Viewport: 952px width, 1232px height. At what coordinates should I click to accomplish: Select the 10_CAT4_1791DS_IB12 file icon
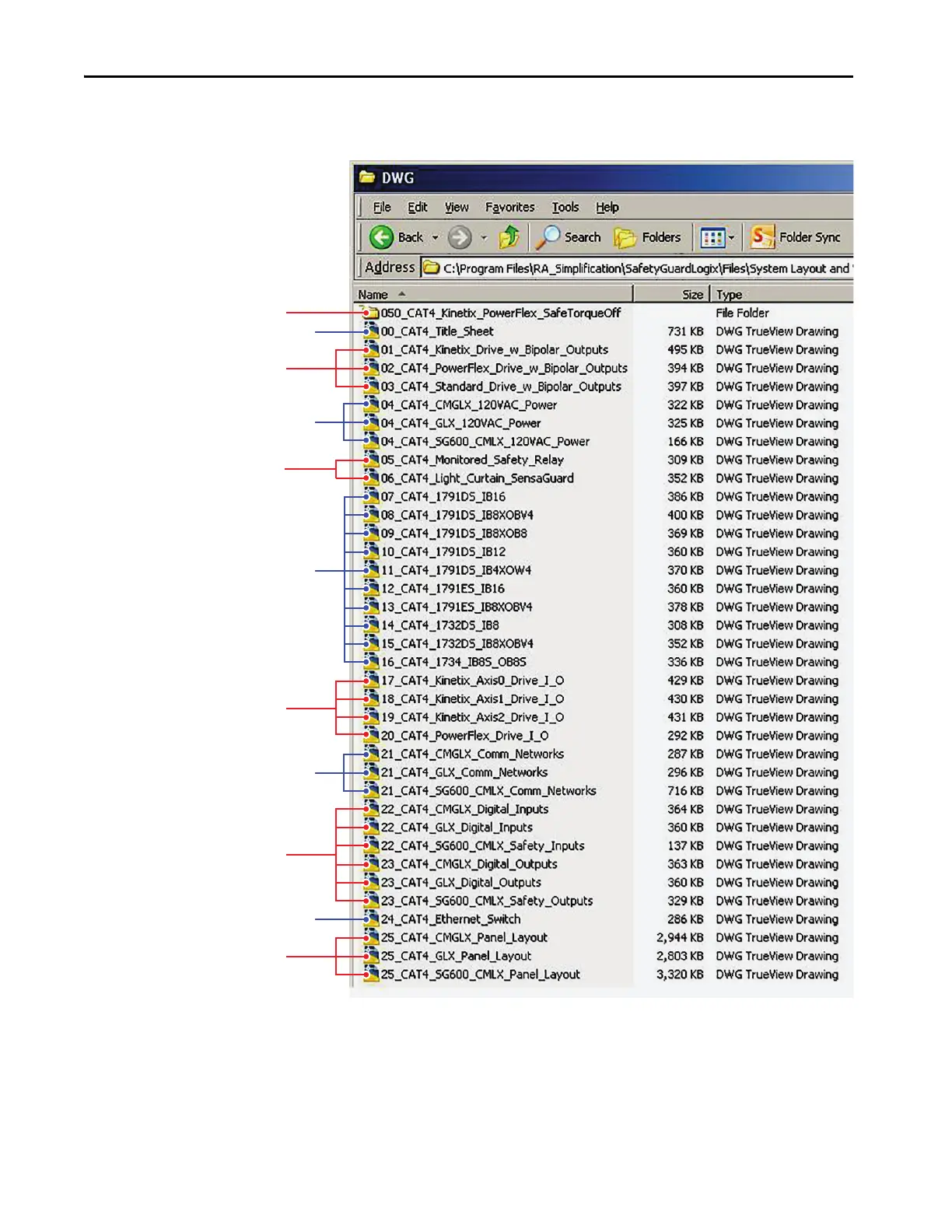[x=371, y=552]
